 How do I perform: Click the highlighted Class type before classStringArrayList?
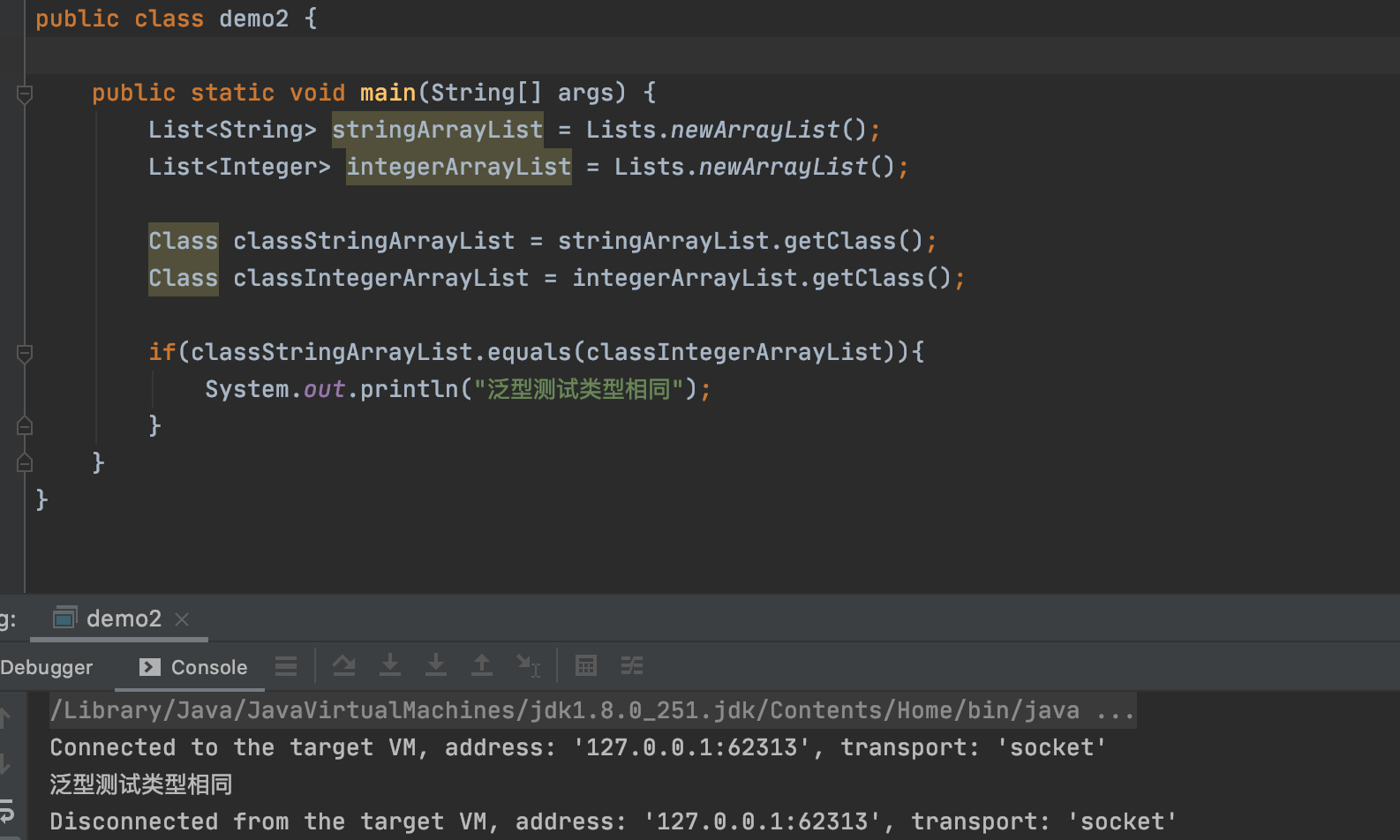pyautogui.click(x=184, y=241)
